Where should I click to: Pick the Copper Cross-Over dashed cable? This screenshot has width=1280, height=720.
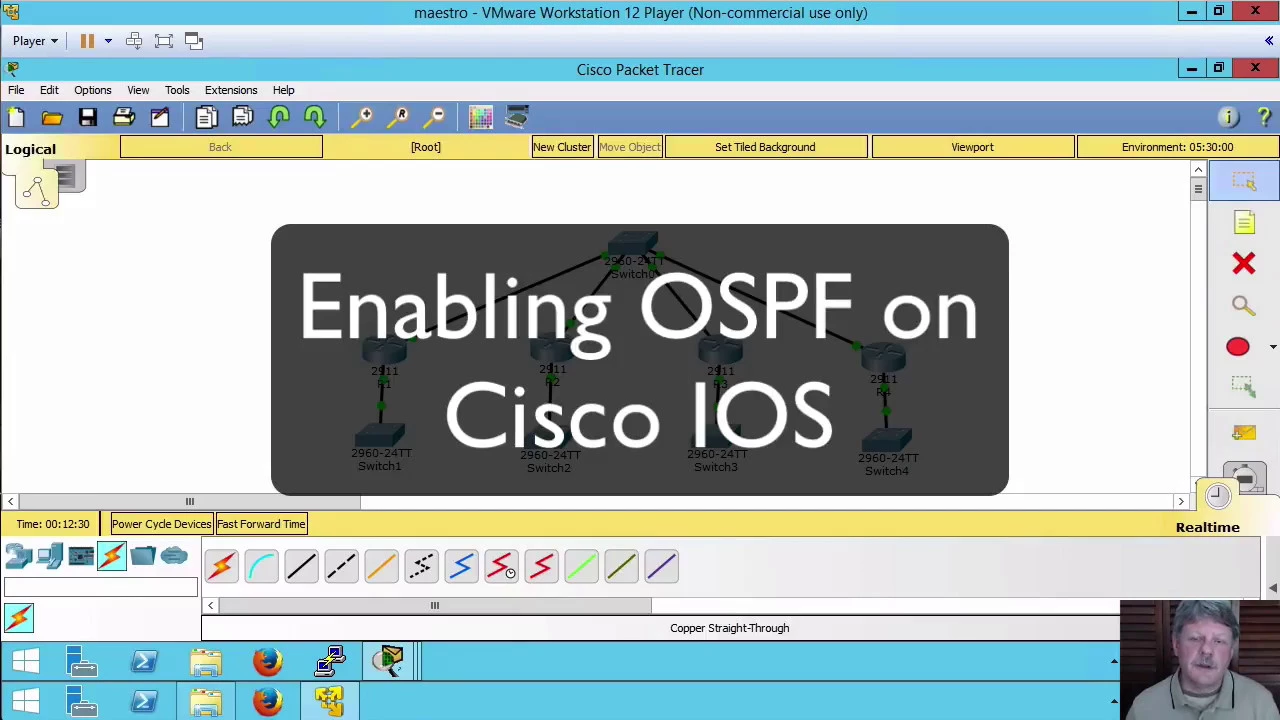click(341, 567)
